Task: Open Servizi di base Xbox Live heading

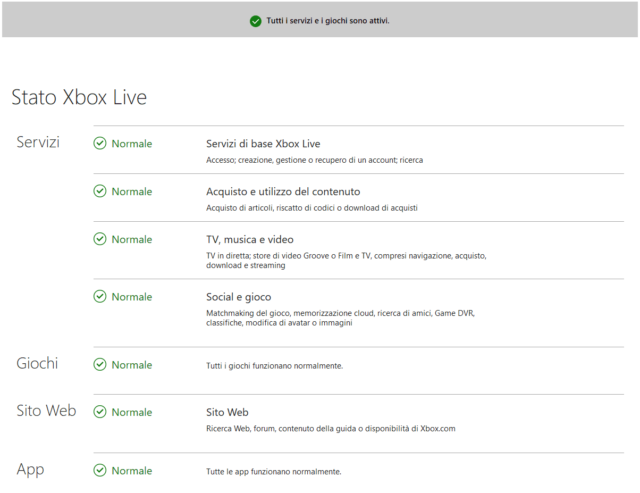Action: [263, 144]
